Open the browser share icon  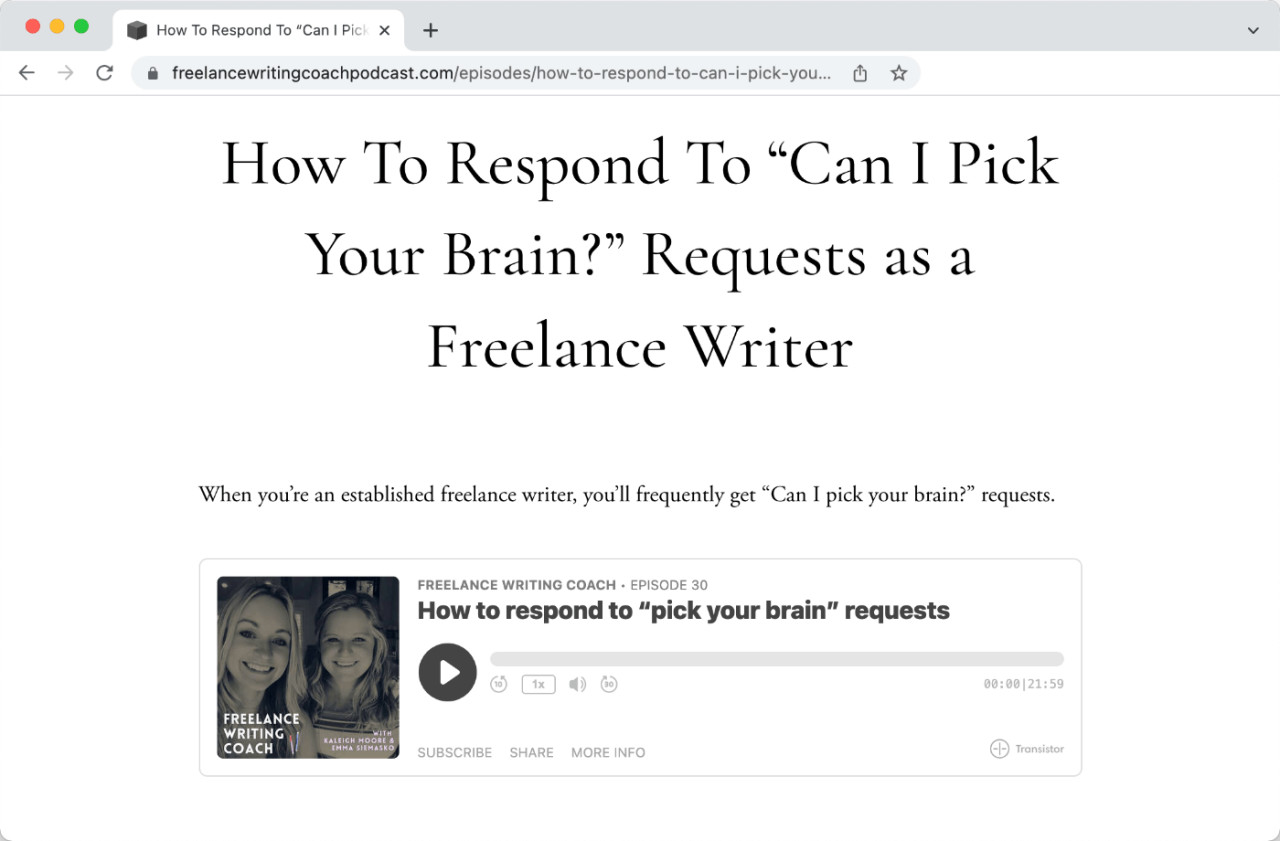click(x=859, y=73)
